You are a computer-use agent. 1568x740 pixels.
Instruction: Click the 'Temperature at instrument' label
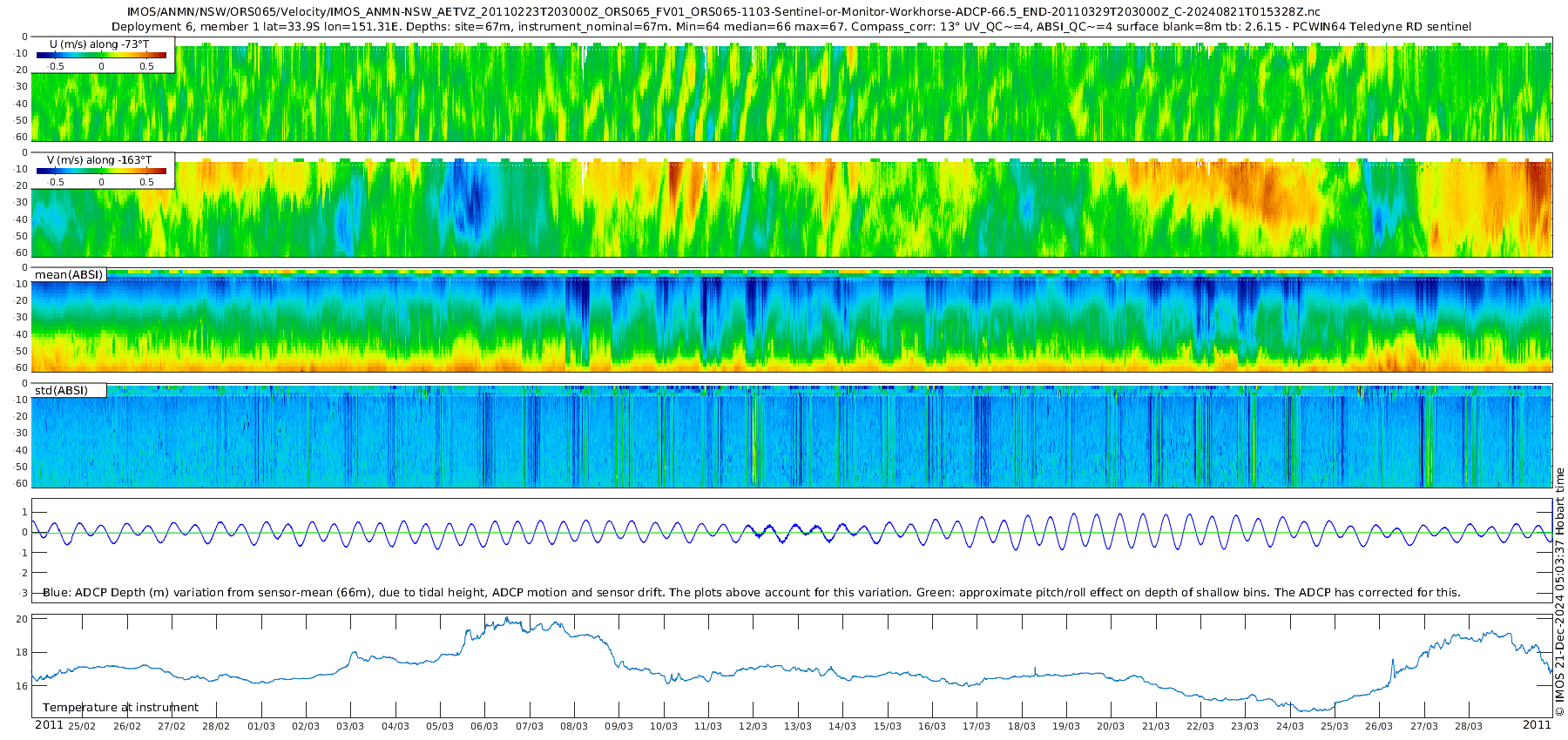tap(120, 708)
